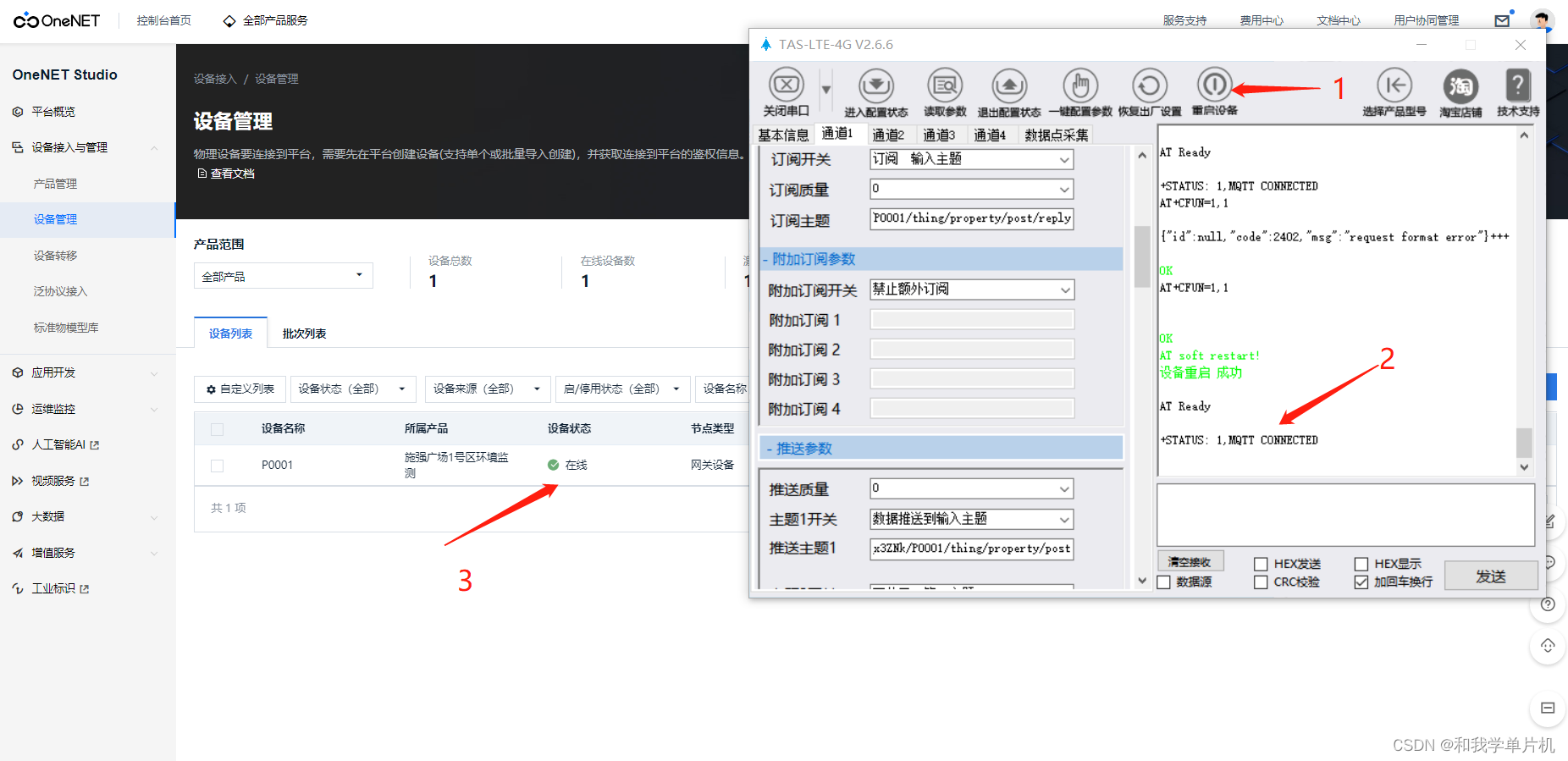Click the serial log scrollbar thumb
The width and height of the screenshot is (1568, 761).
pos(1524,442)
